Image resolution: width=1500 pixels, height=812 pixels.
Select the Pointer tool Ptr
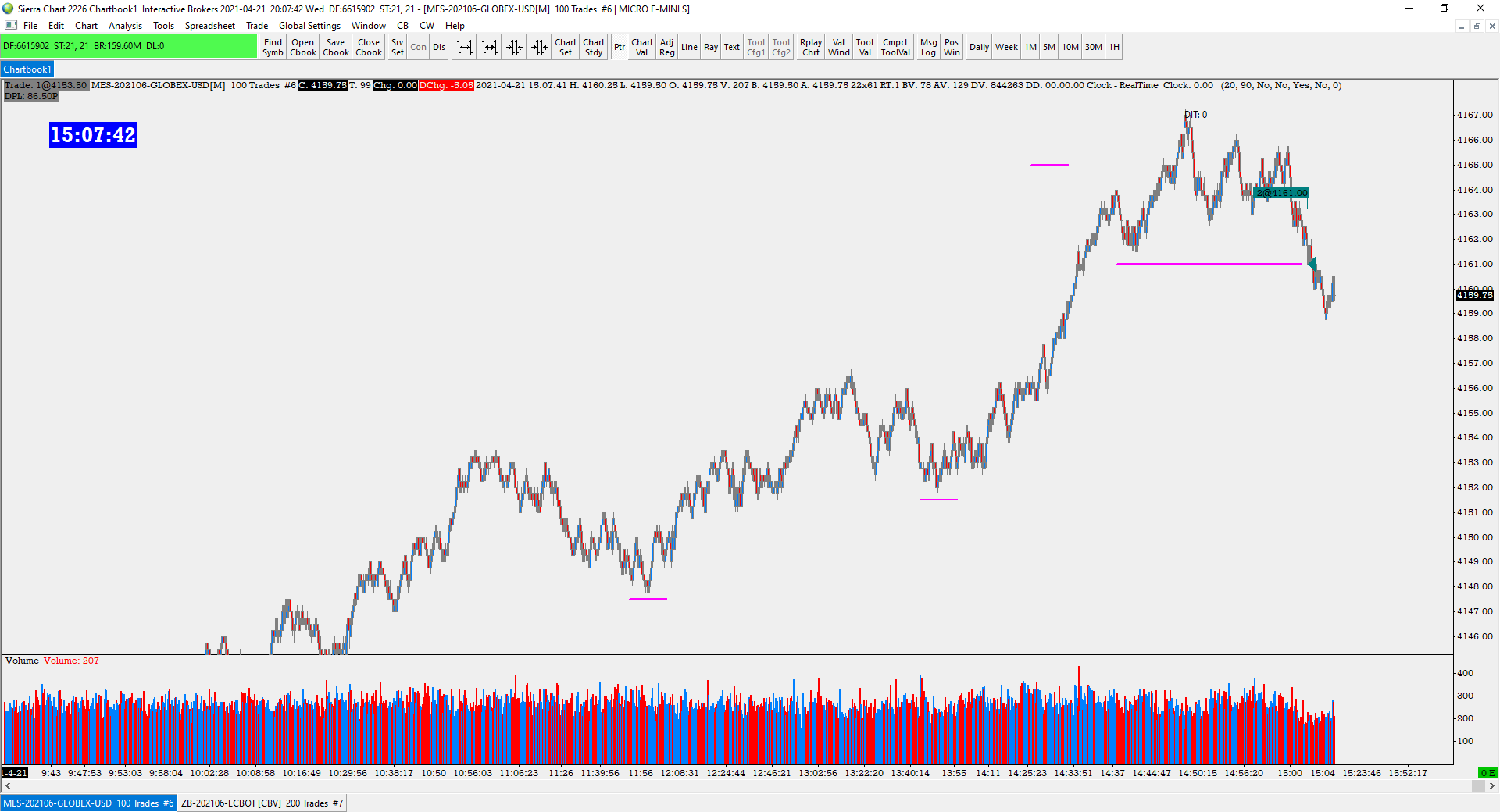tap(620, 47)
